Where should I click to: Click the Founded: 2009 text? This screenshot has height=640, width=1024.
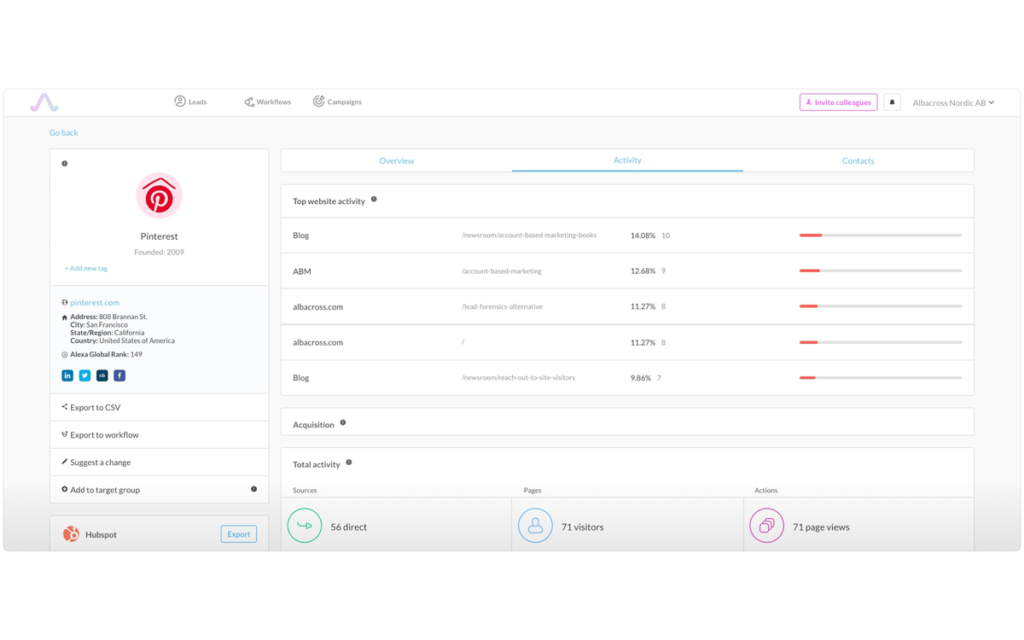(159, 252)
